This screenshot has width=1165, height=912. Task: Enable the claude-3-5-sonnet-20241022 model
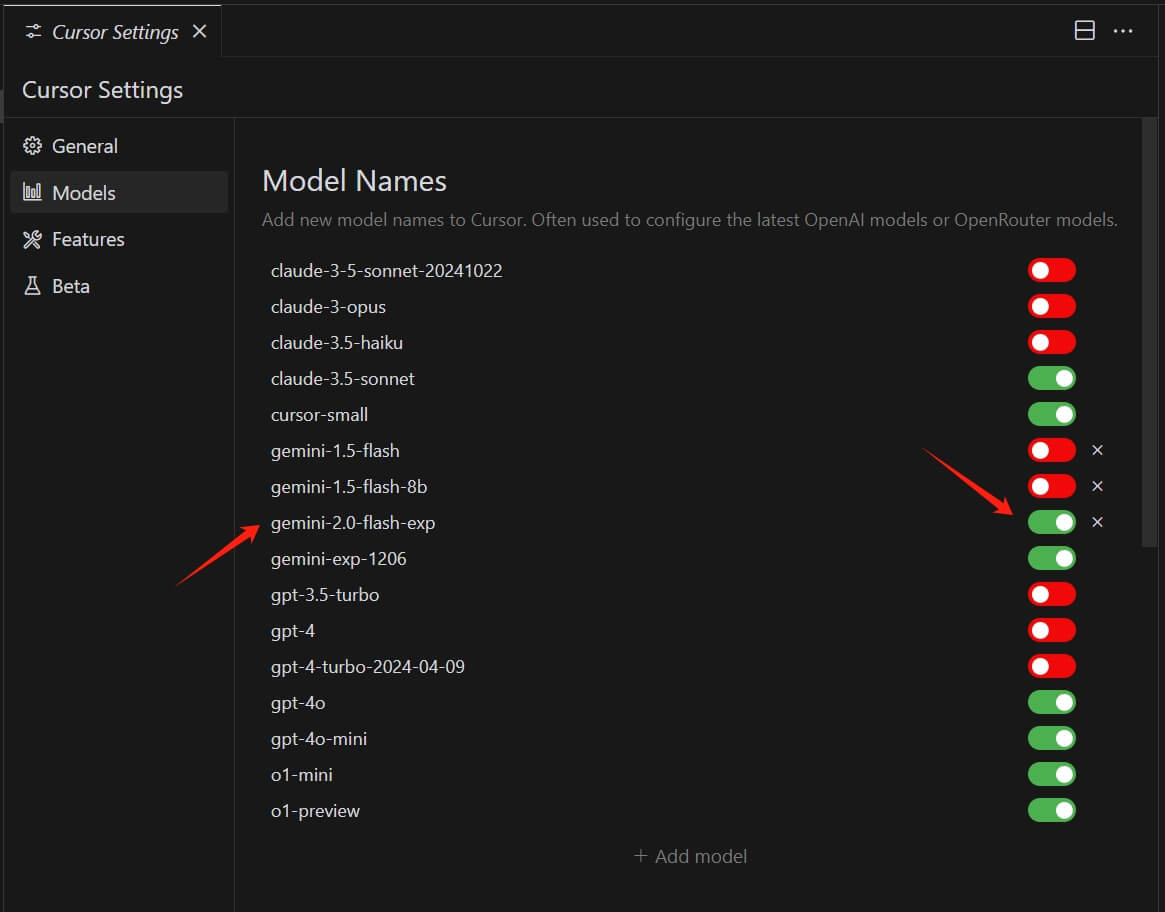pos(1051,270)
